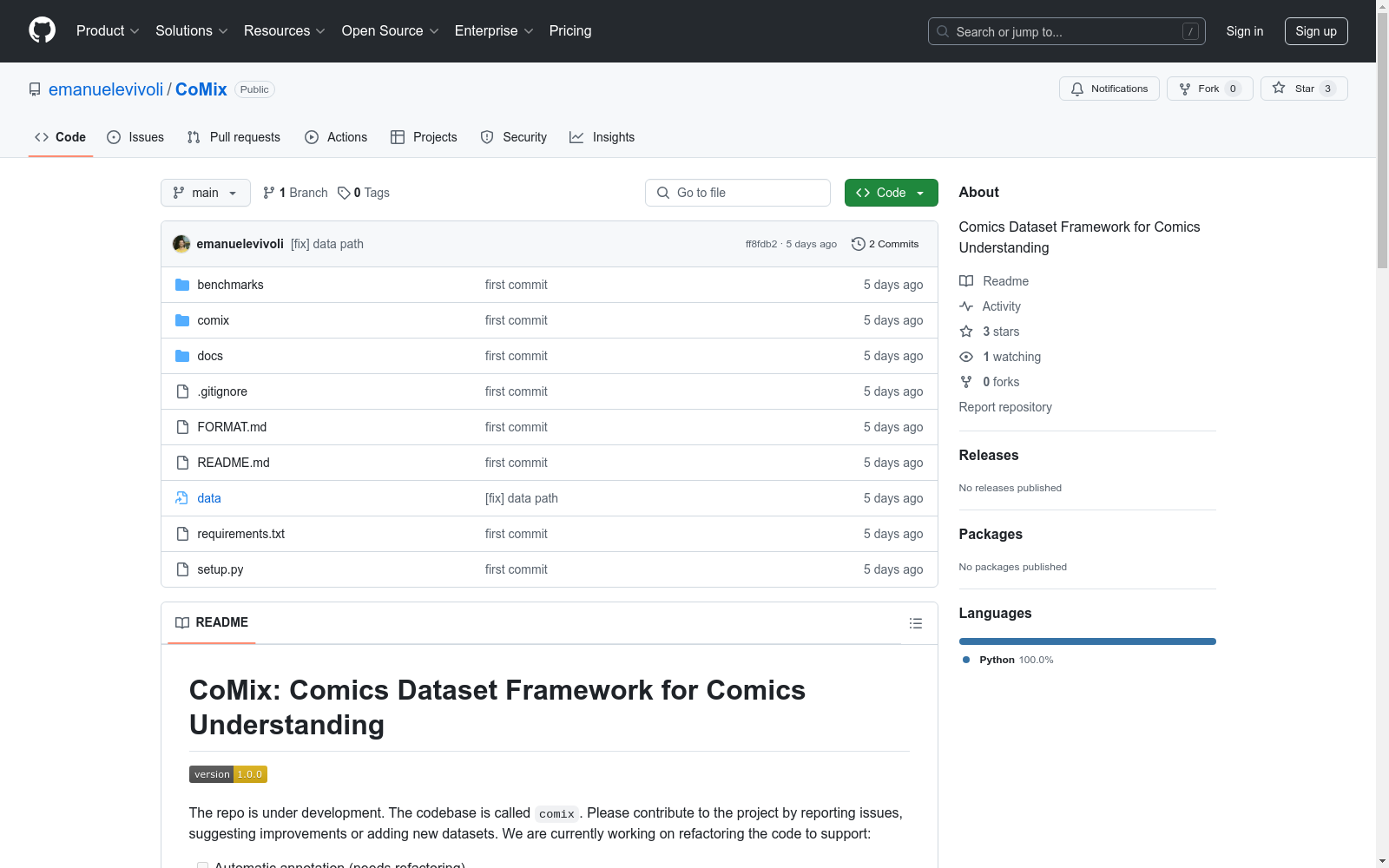
Task: Focus the Go to file input
Action: 738,193
